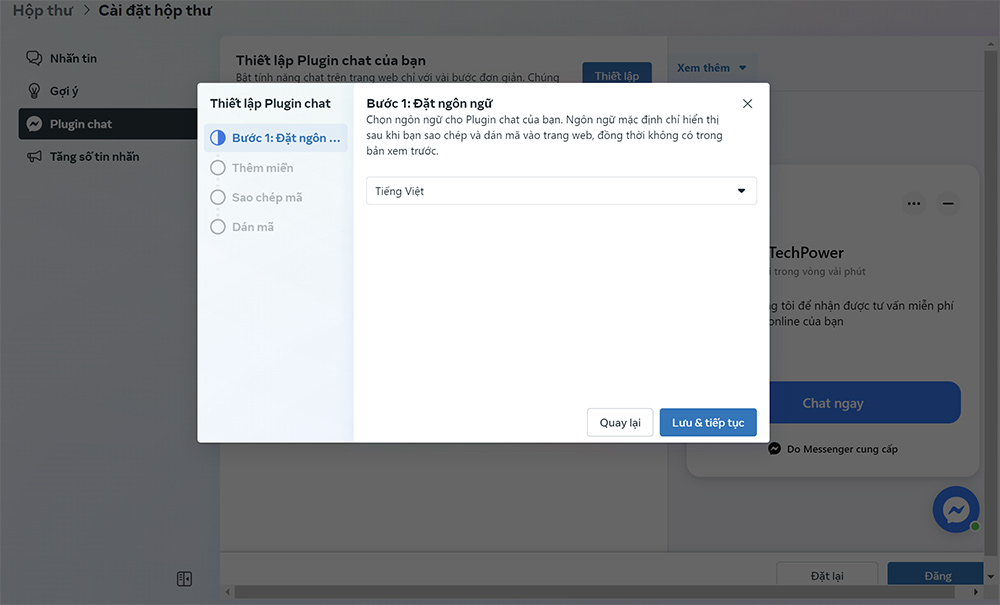Open the three-dots menu in chat preview
The height and width of the screenshot is (605, 1000).
[914, 204]
